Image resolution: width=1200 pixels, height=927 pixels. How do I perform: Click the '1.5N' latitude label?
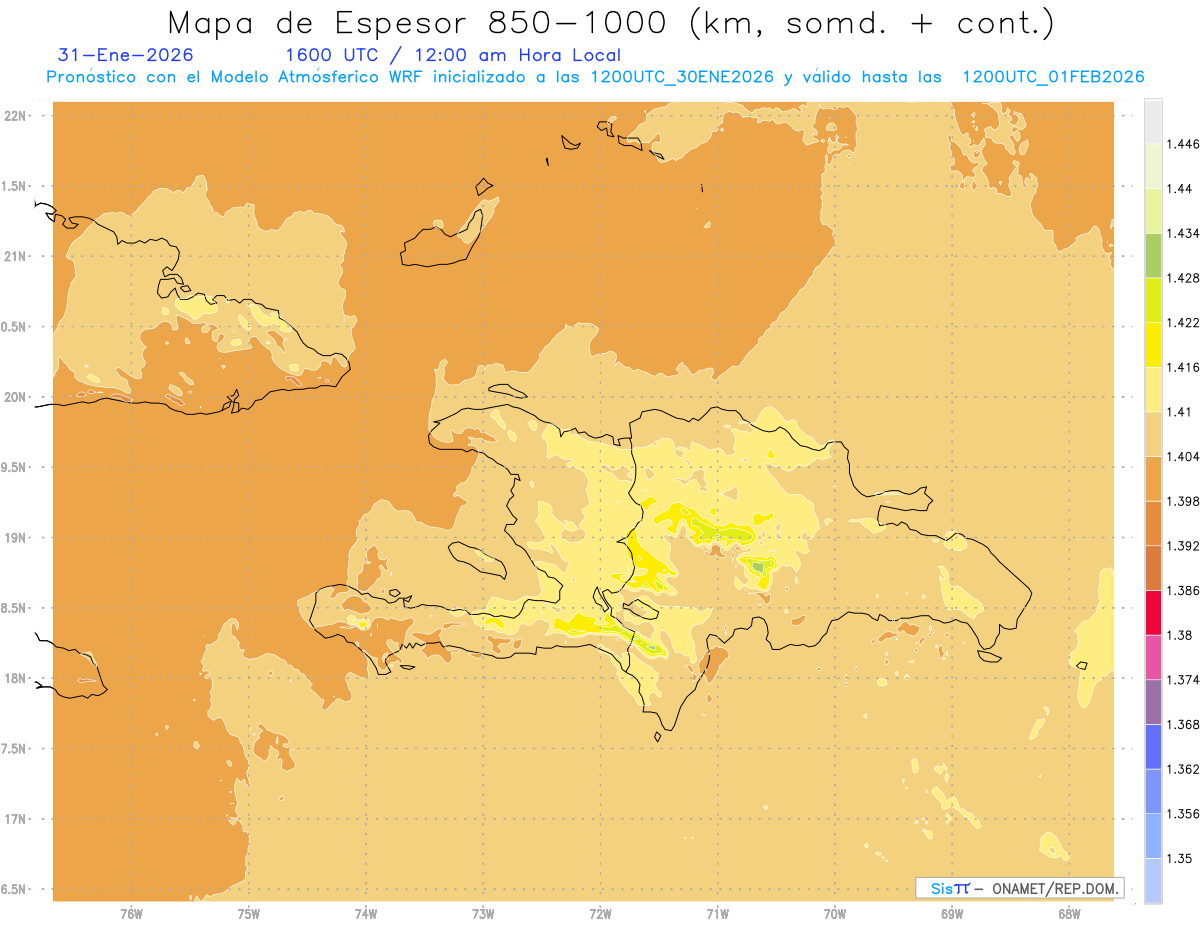click(14, 186)
